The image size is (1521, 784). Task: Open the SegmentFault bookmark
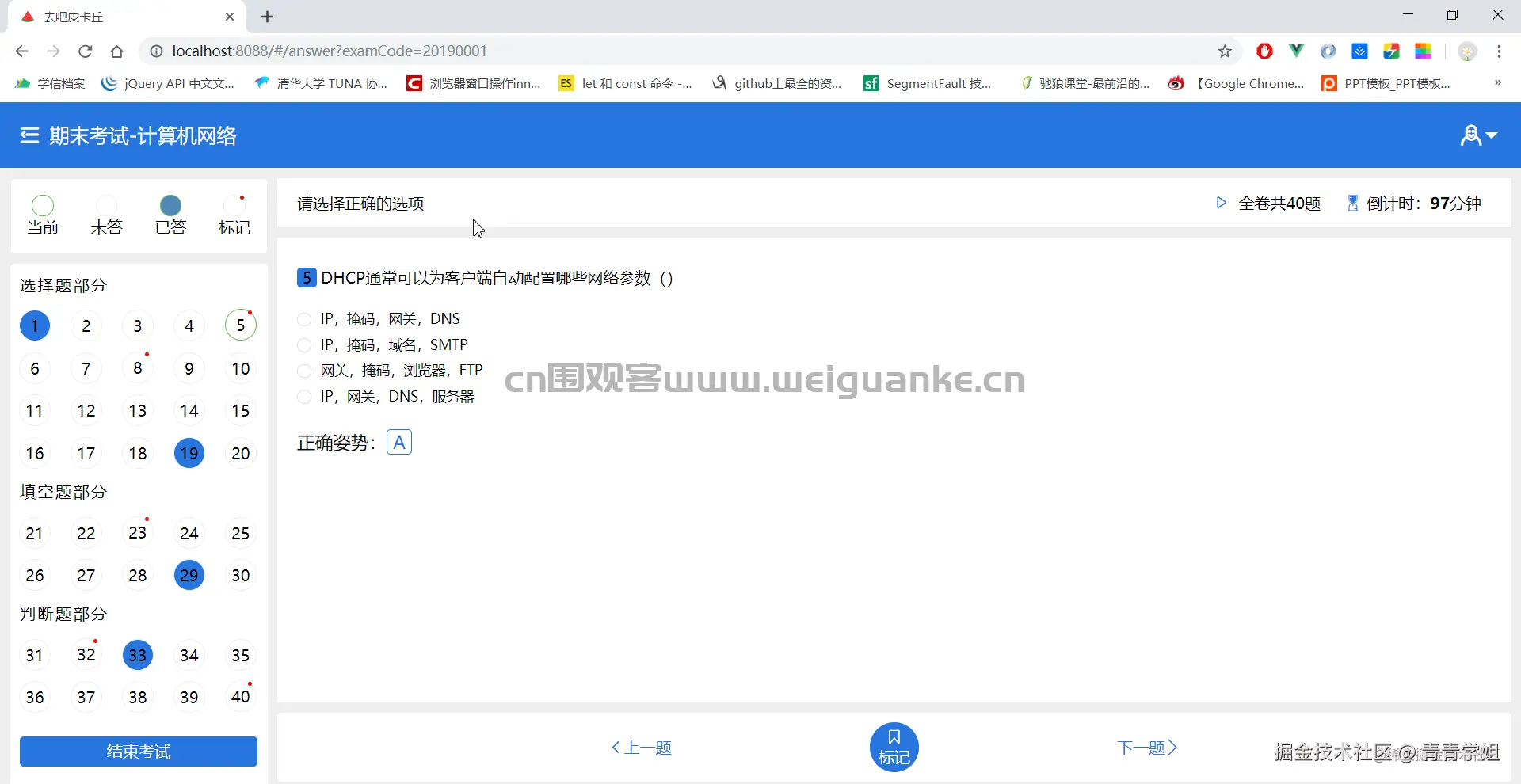[x=928, y=83]
